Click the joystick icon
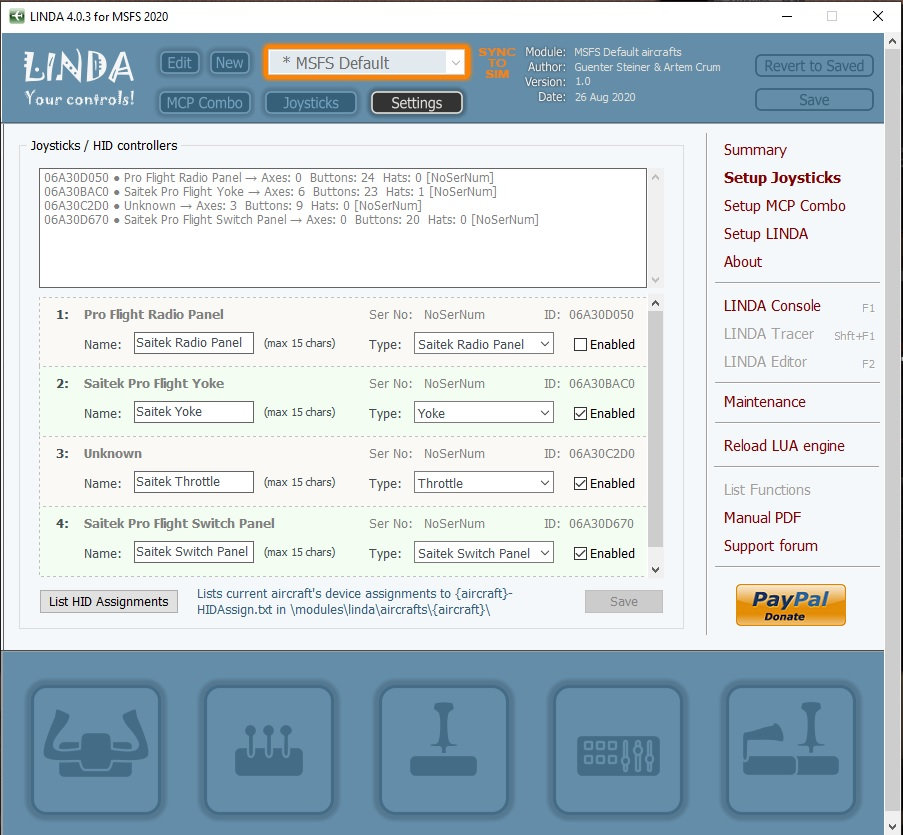Screen dimensions: 903x835 [x=443, y=749]
